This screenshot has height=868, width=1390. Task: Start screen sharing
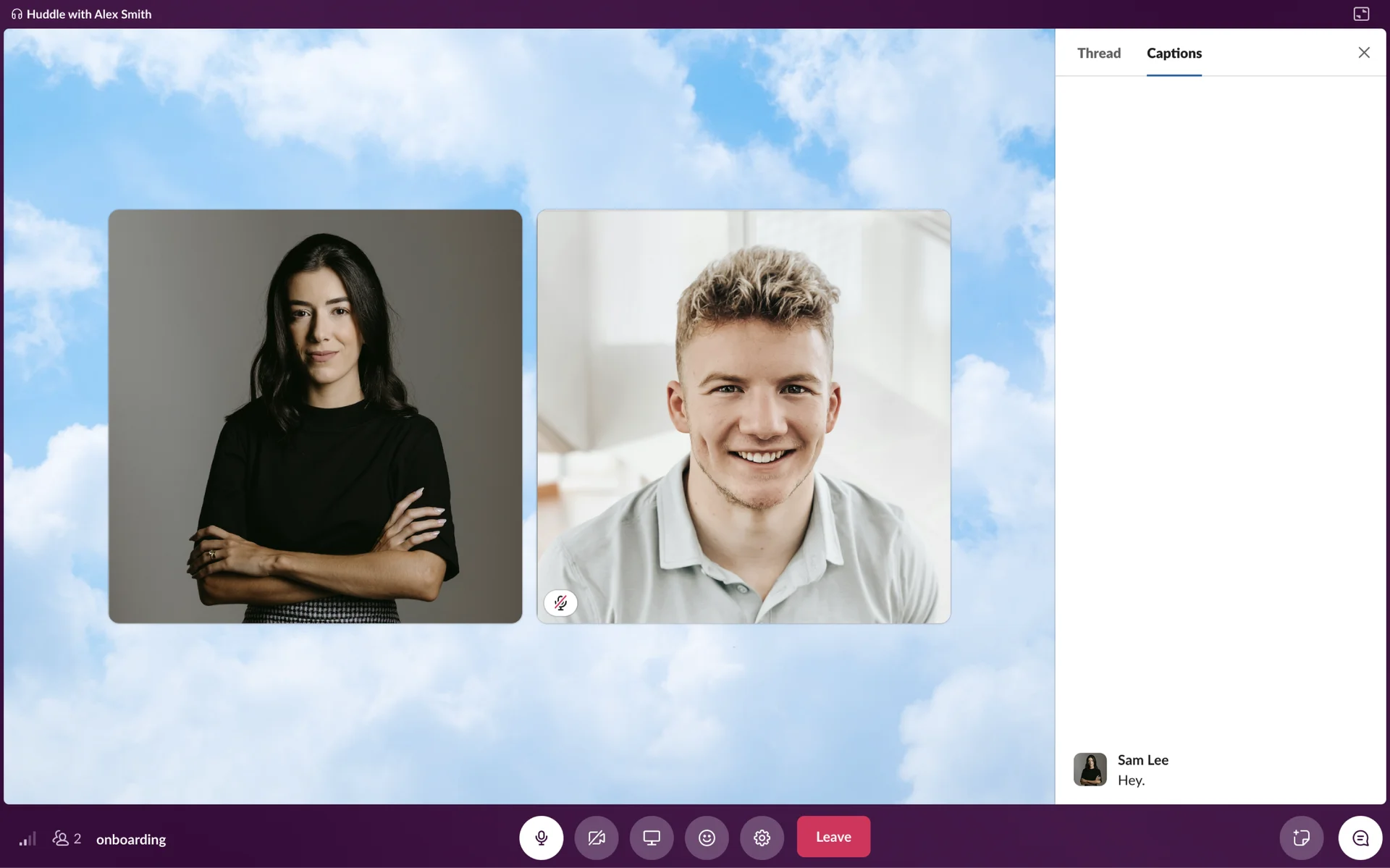point(651,838)
